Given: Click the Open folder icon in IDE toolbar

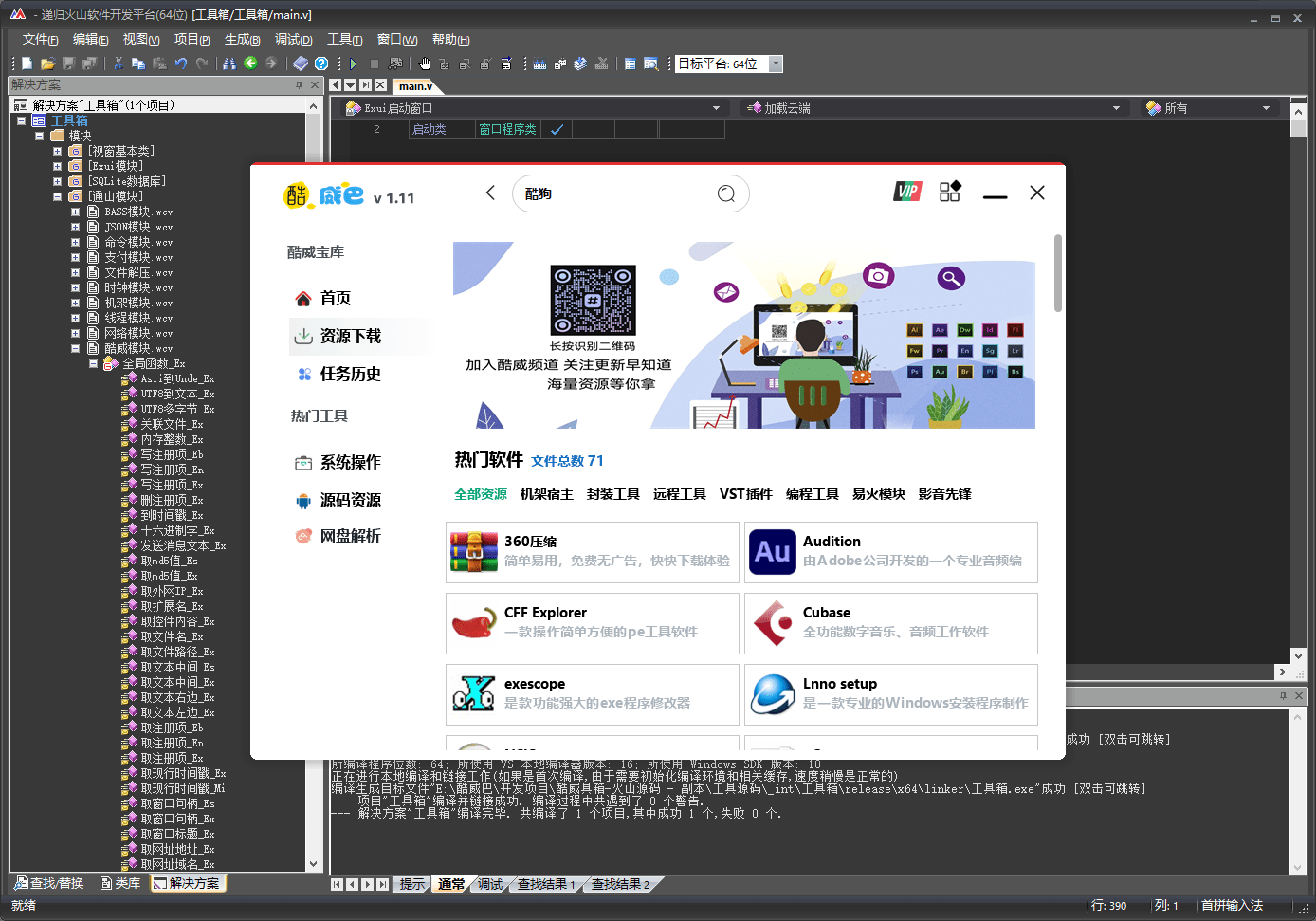Looking at the screenshot, I should (47, 64).
